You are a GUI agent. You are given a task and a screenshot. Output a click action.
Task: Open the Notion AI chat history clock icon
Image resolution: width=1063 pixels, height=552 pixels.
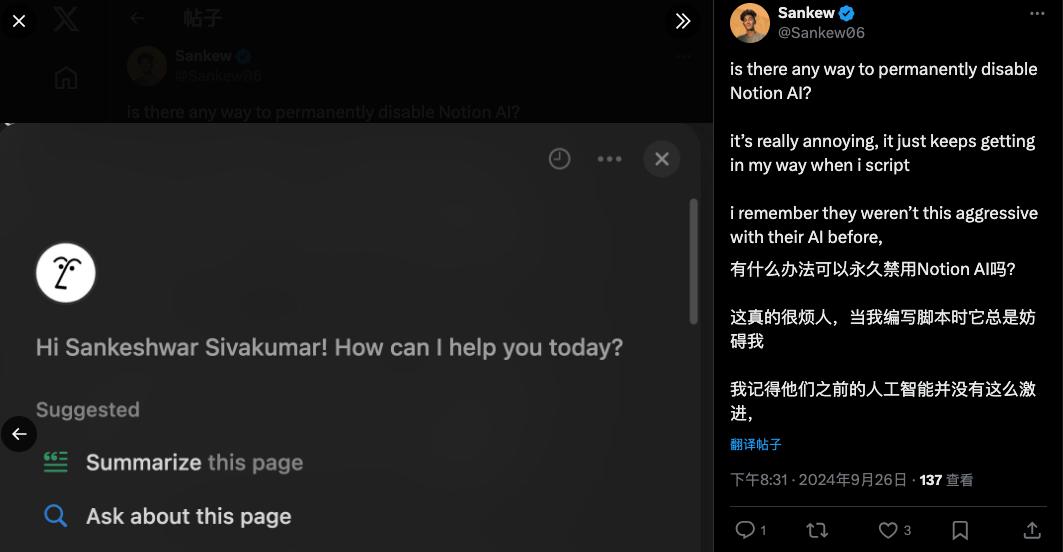click(x=559, y=159)
